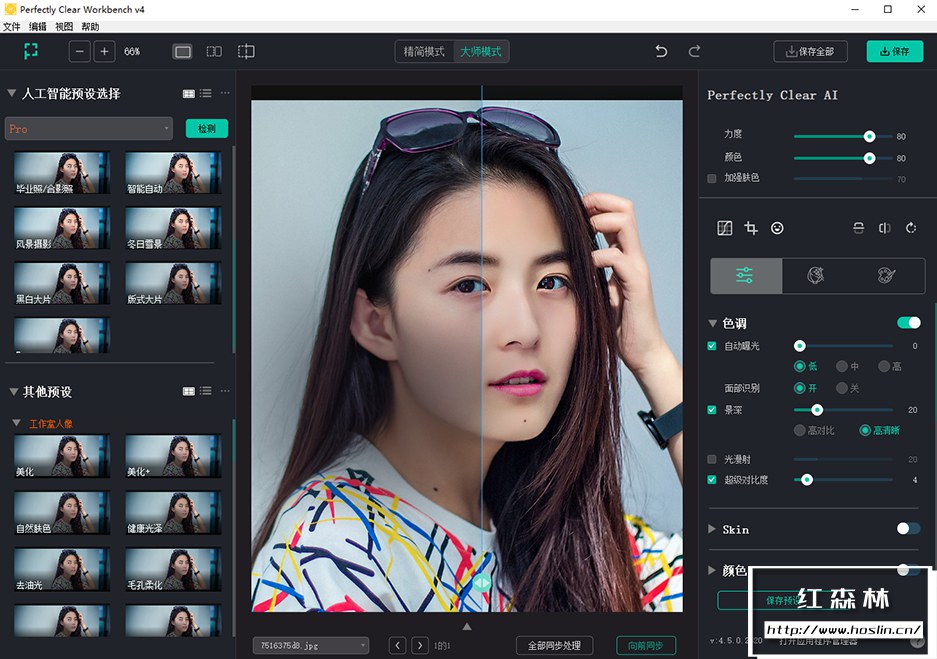This screenshot has height=659, width=937.
Task: Enable the 加强肤色 checkbox
Action: click(712, 178)
